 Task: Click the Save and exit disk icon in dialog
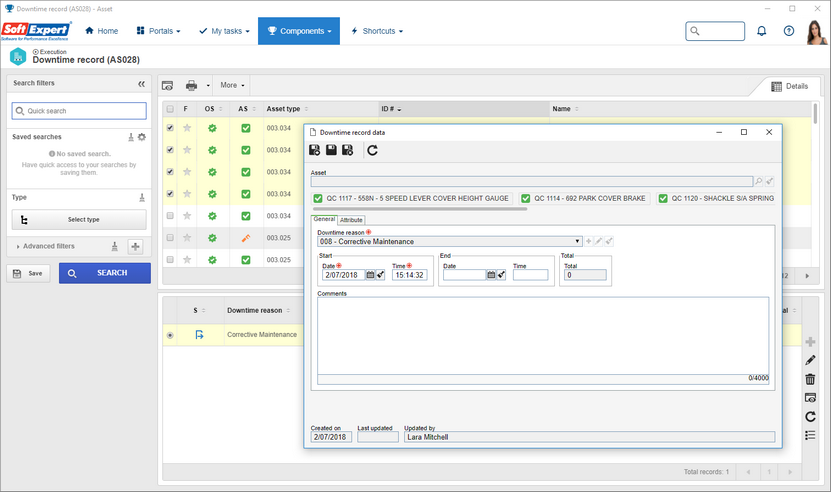[348, 151]
